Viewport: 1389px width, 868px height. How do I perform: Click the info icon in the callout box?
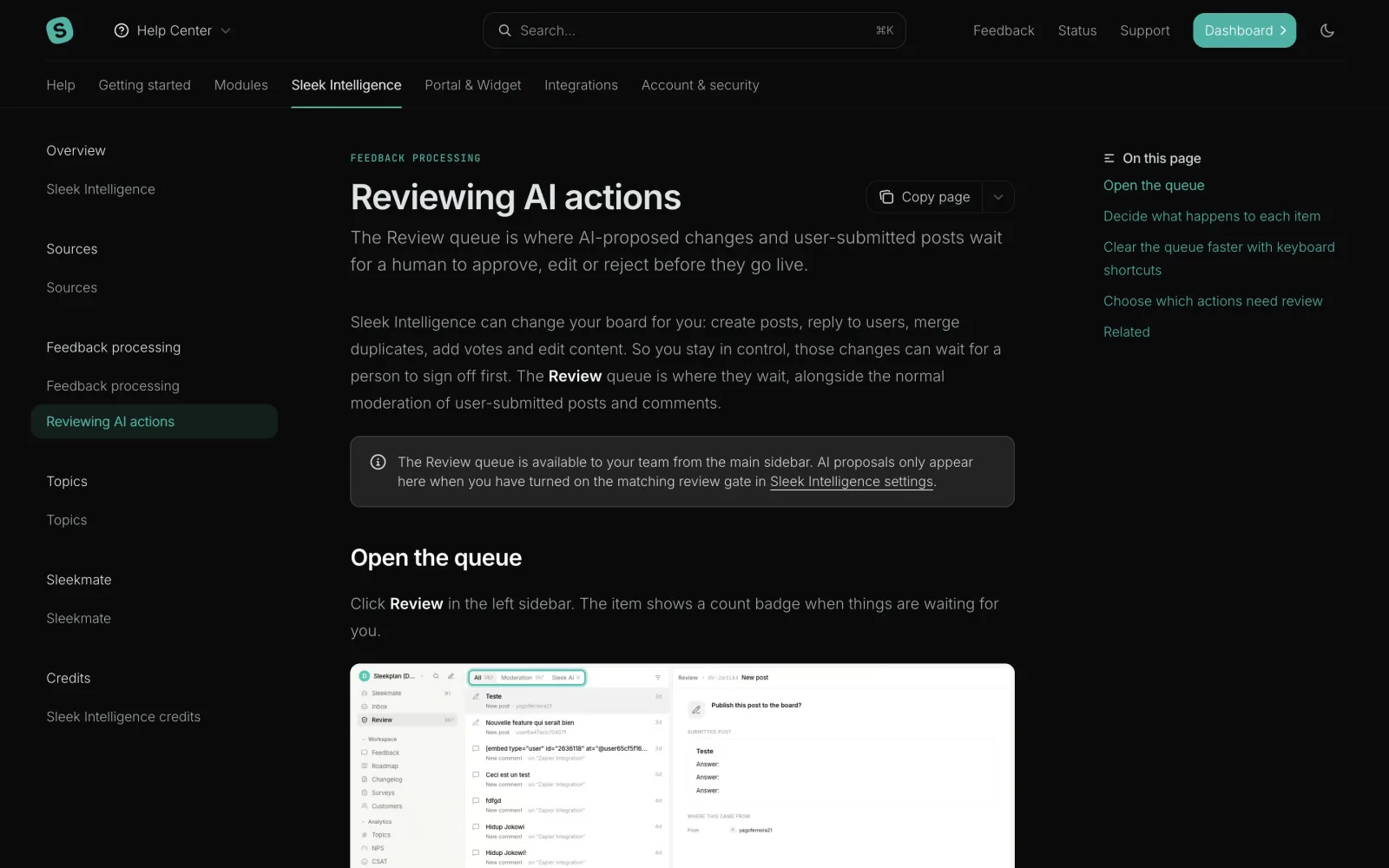click(378, 462)
